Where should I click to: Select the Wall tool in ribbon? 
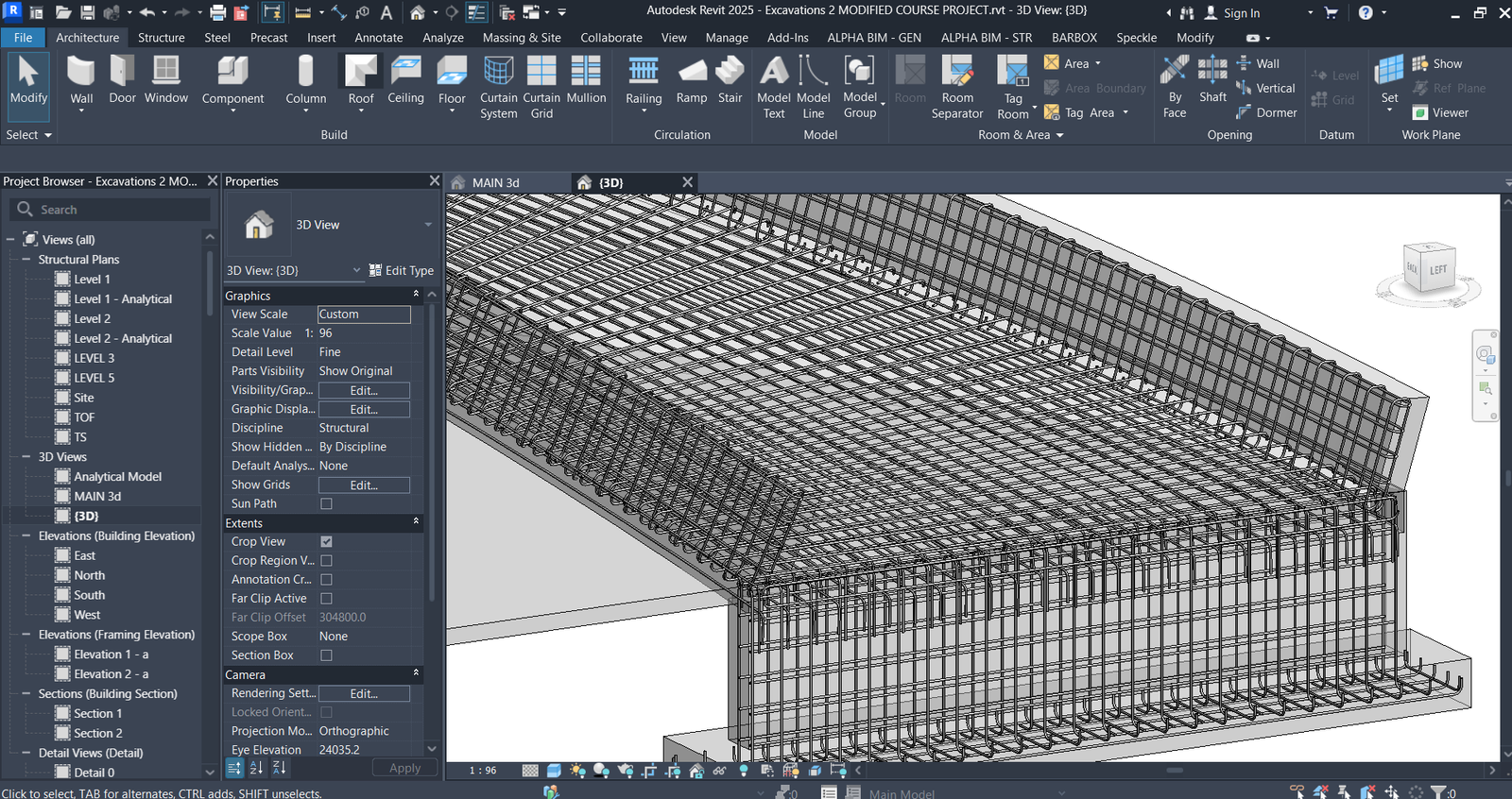coord(81,79)
